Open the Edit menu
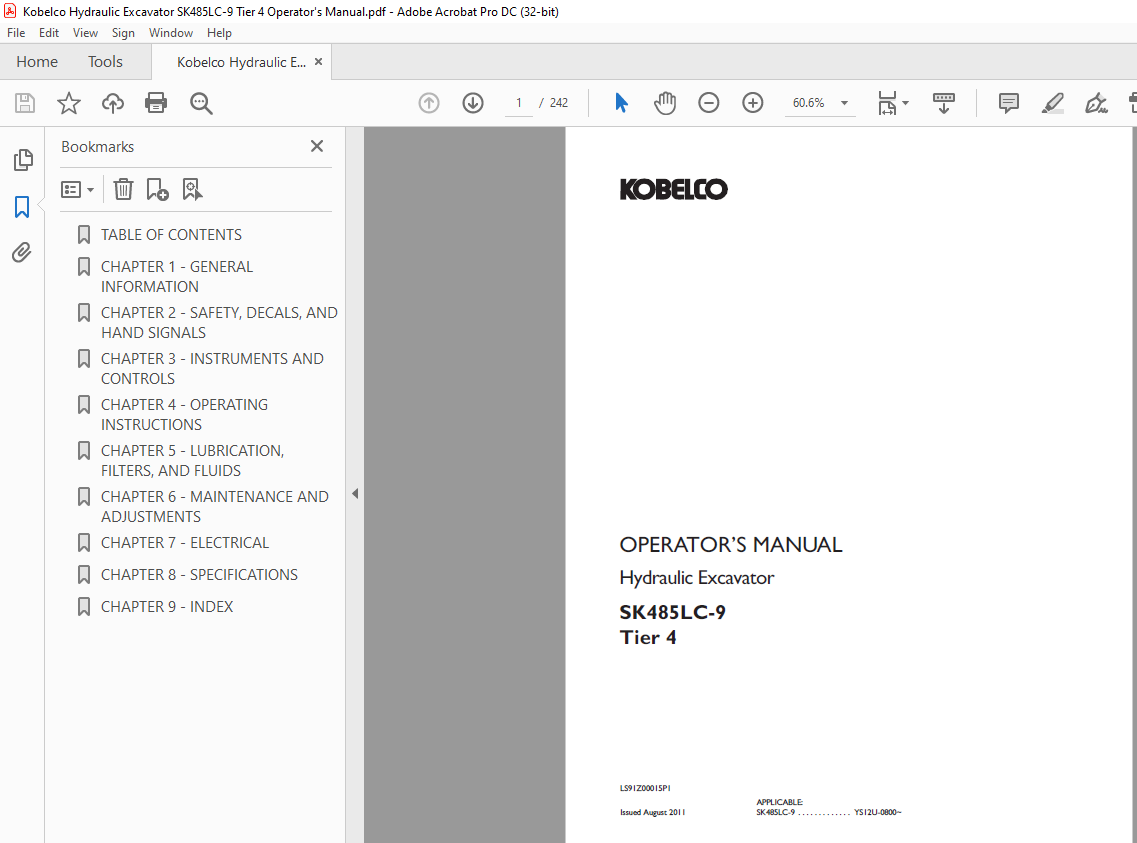The image size is (1137, 843). click(x=49, y=33)
